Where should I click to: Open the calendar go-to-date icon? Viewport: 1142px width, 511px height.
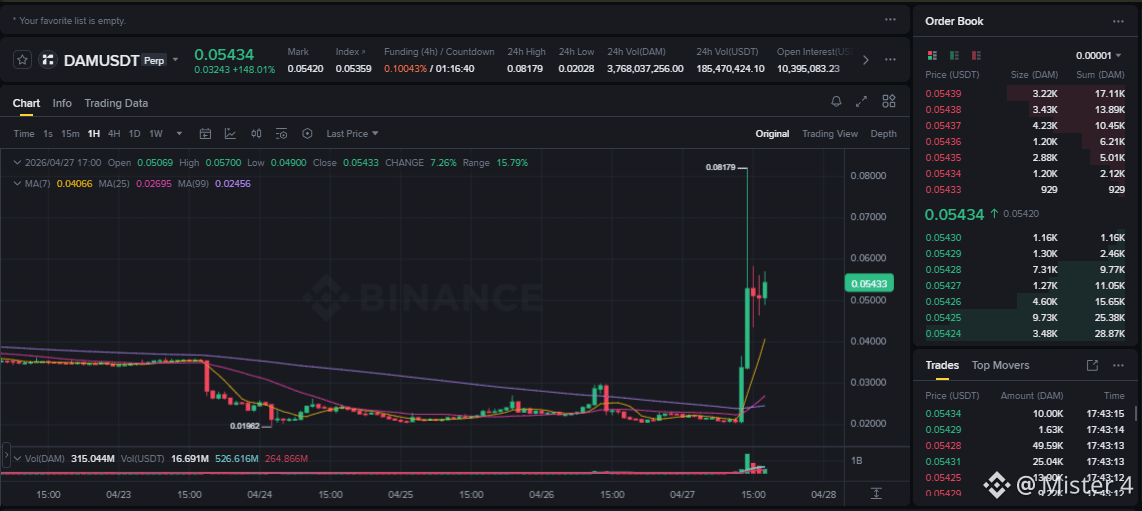click(x=205, y=133)
